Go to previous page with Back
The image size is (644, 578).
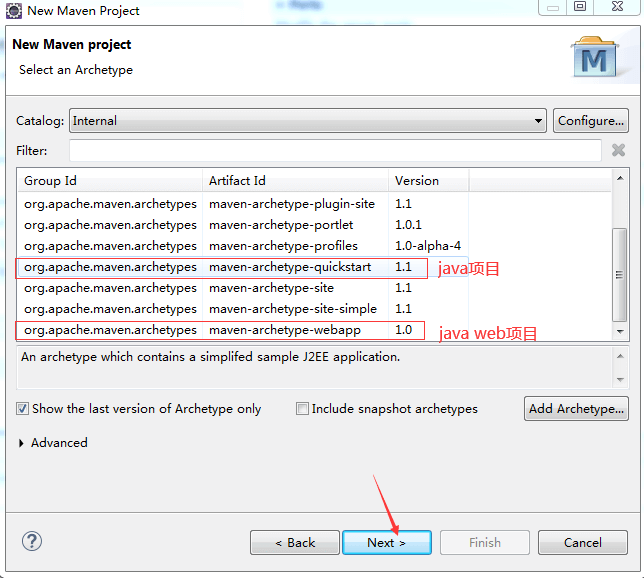click(295, 543)
